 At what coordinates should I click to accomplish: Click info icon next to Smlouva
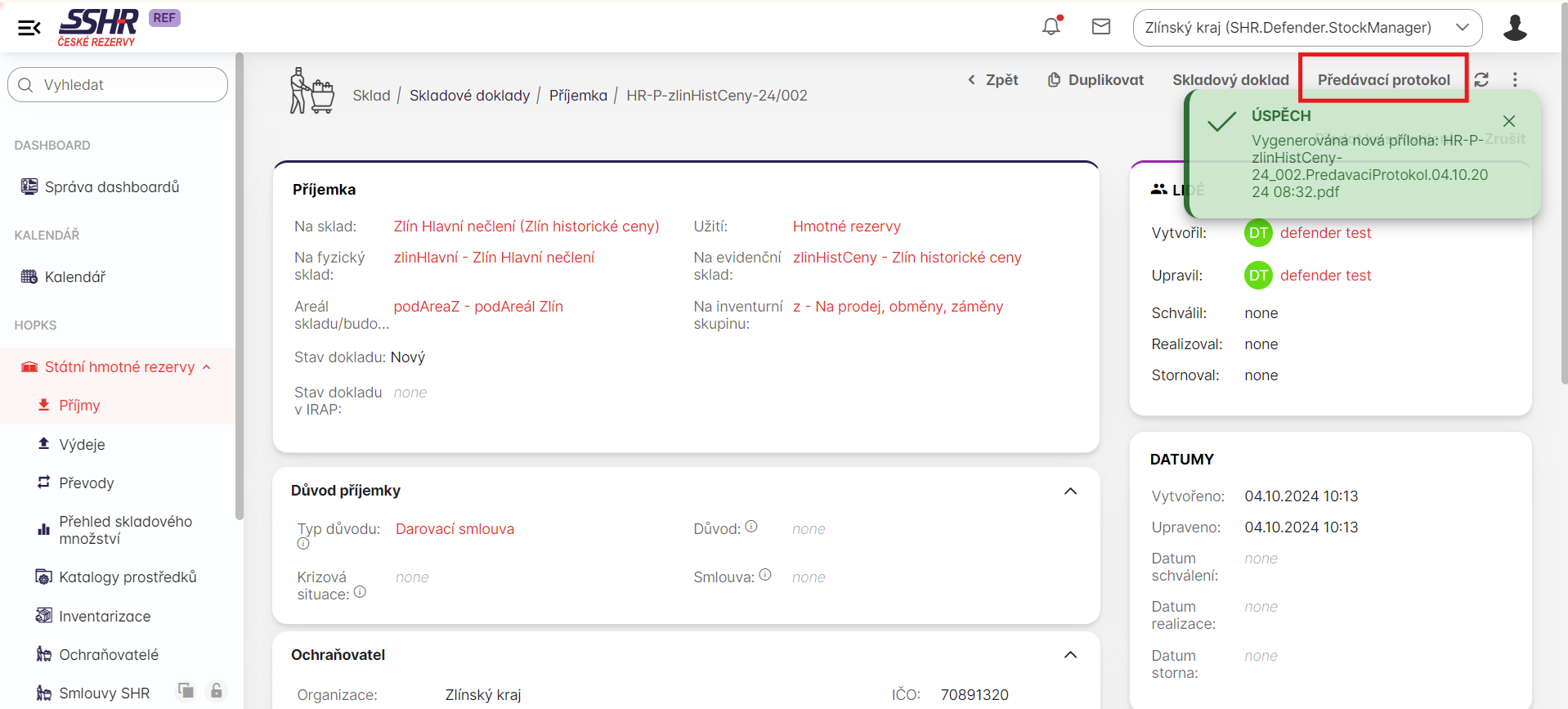[x=765, y=575]
